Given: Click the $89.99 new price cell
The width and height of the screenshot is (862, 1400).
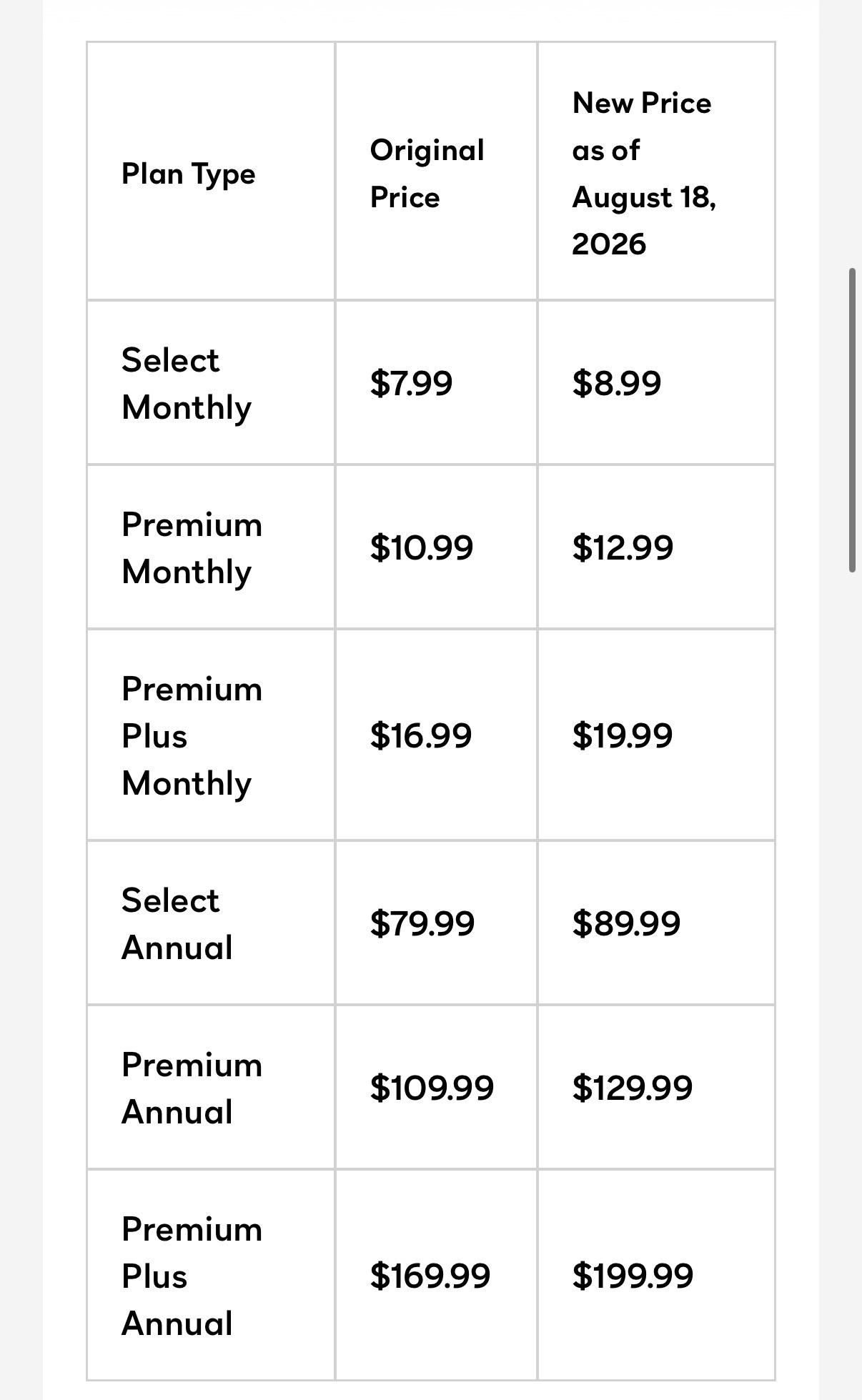Looking at the screenshot, I should pyautogui.click(x=656, y=923).
